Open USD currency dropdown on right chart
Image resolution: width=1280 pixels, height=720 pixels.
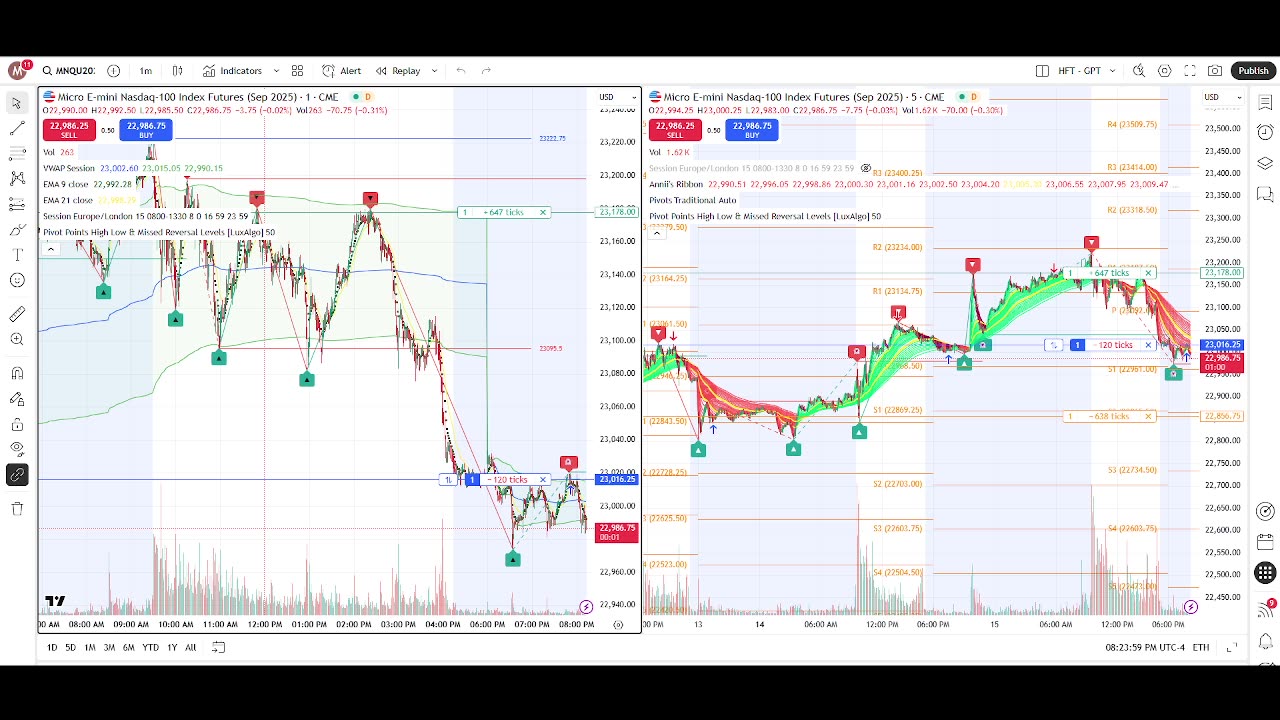click(1223, 97)
